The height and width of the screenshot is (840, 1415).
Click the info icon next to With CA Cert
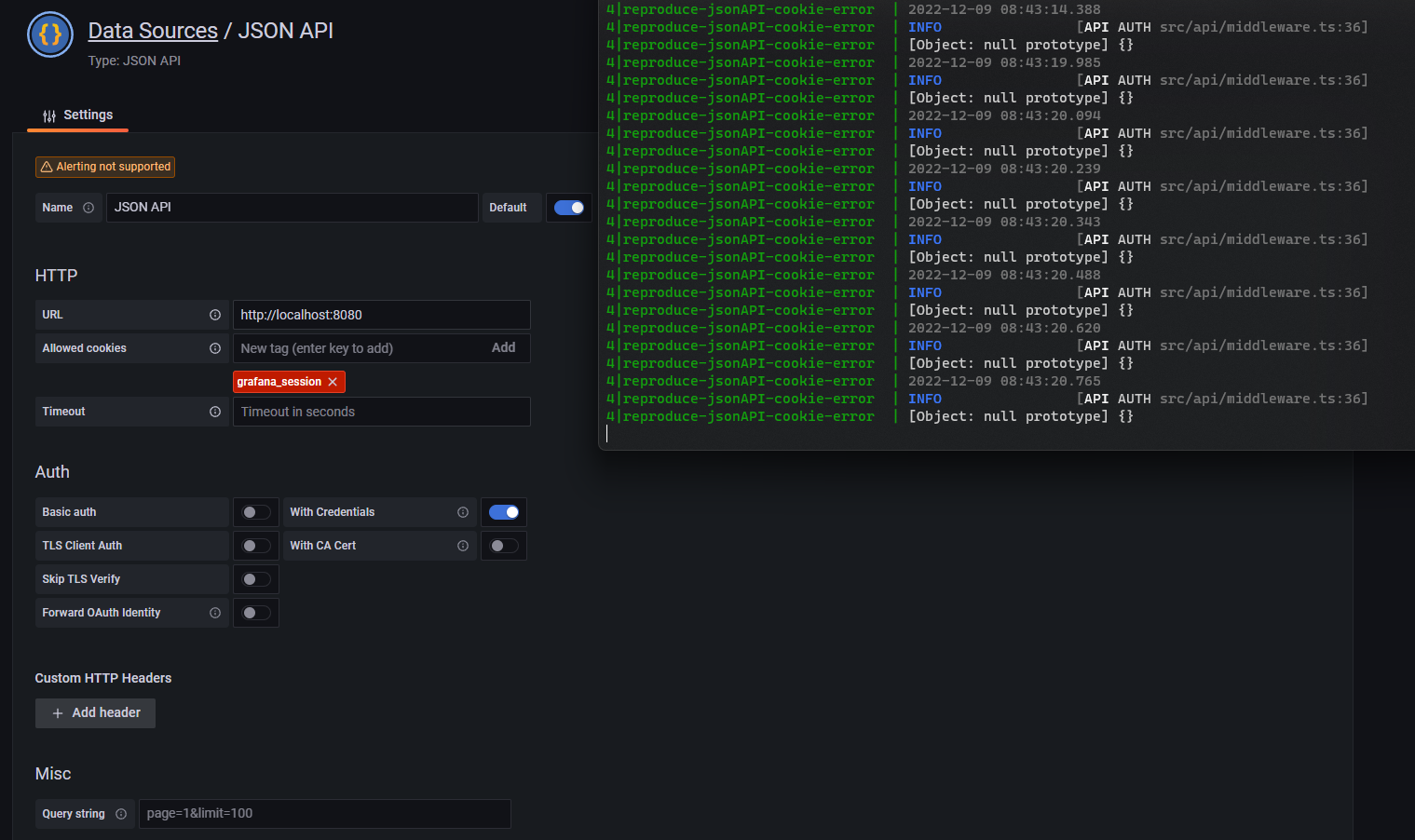463,546
